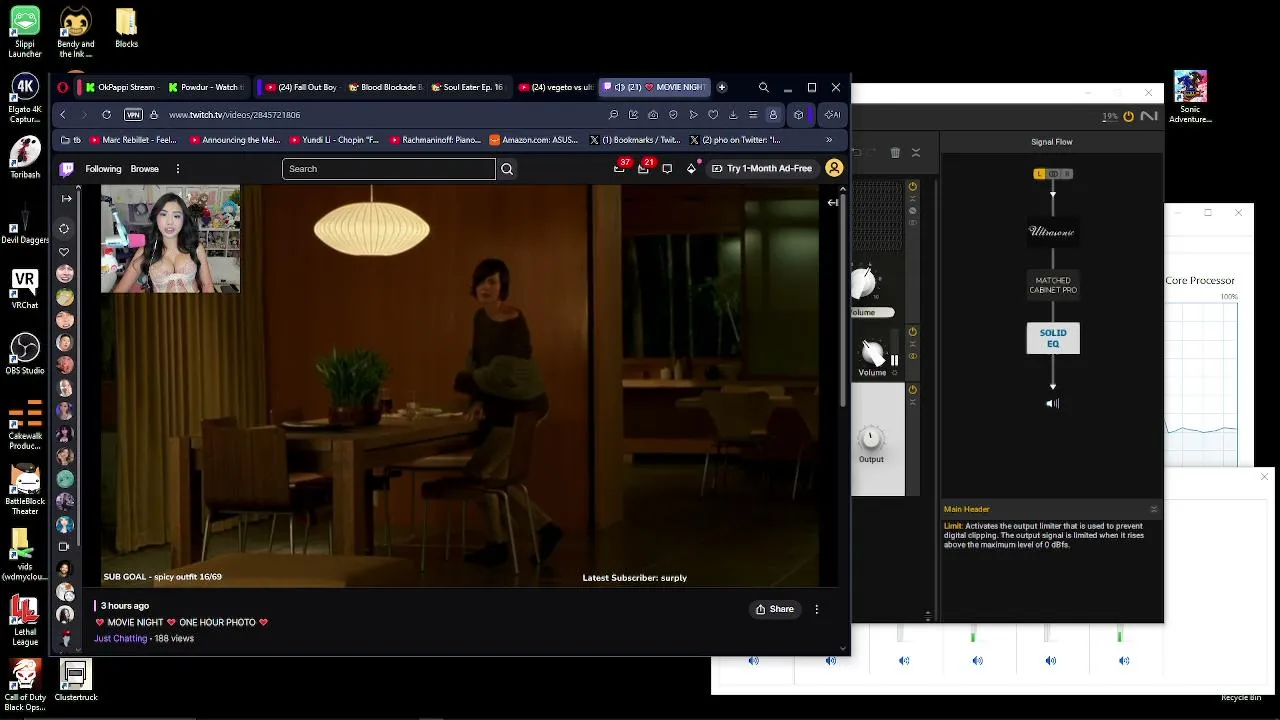Collapse the theater panel arrow on video
Screen dimensions: 1280x720
[x=832, y=202]
